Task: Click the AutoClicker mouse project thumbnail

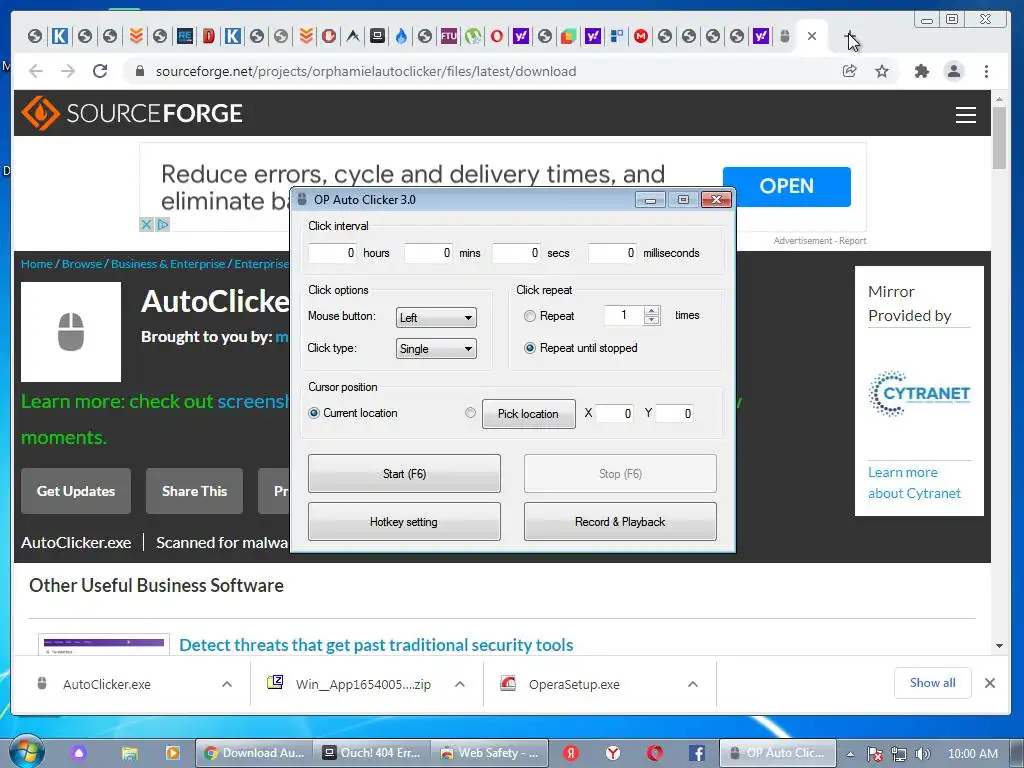Action: 71,332
